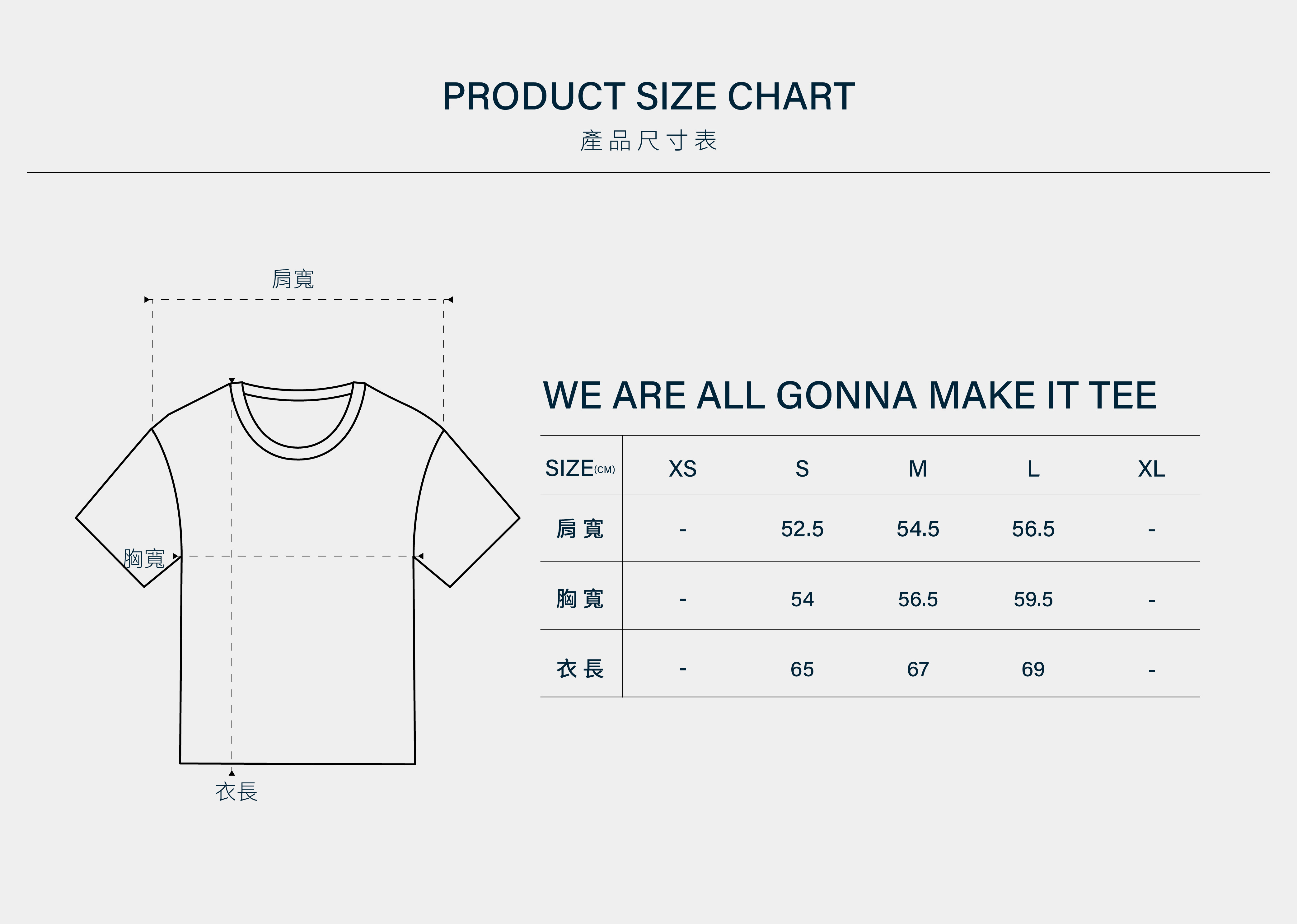Click the T-shirt neckline collar in the diagram

(x=298, y=453)
